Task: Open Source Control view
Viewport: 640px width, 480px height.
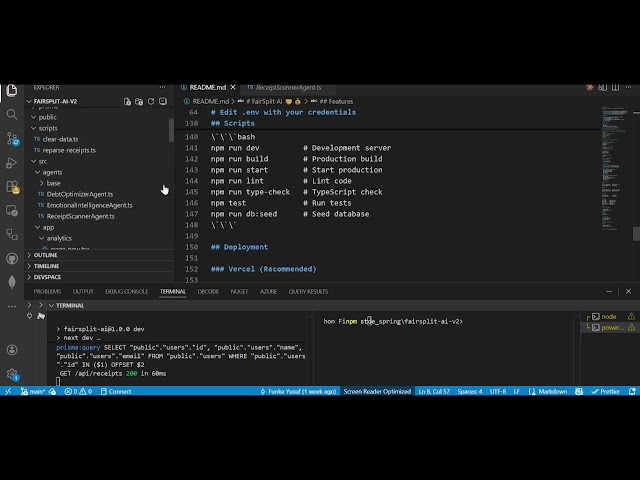Action: [x=12, y=138]
